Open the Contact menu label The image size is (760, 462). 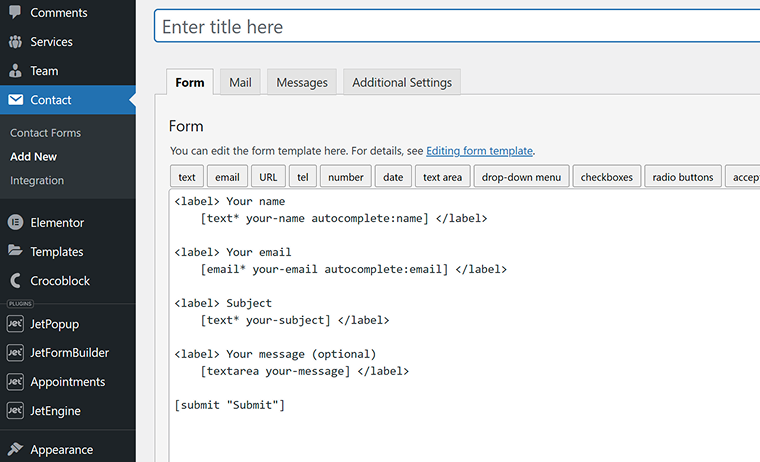pyautogui.click(x=50, y=100)
